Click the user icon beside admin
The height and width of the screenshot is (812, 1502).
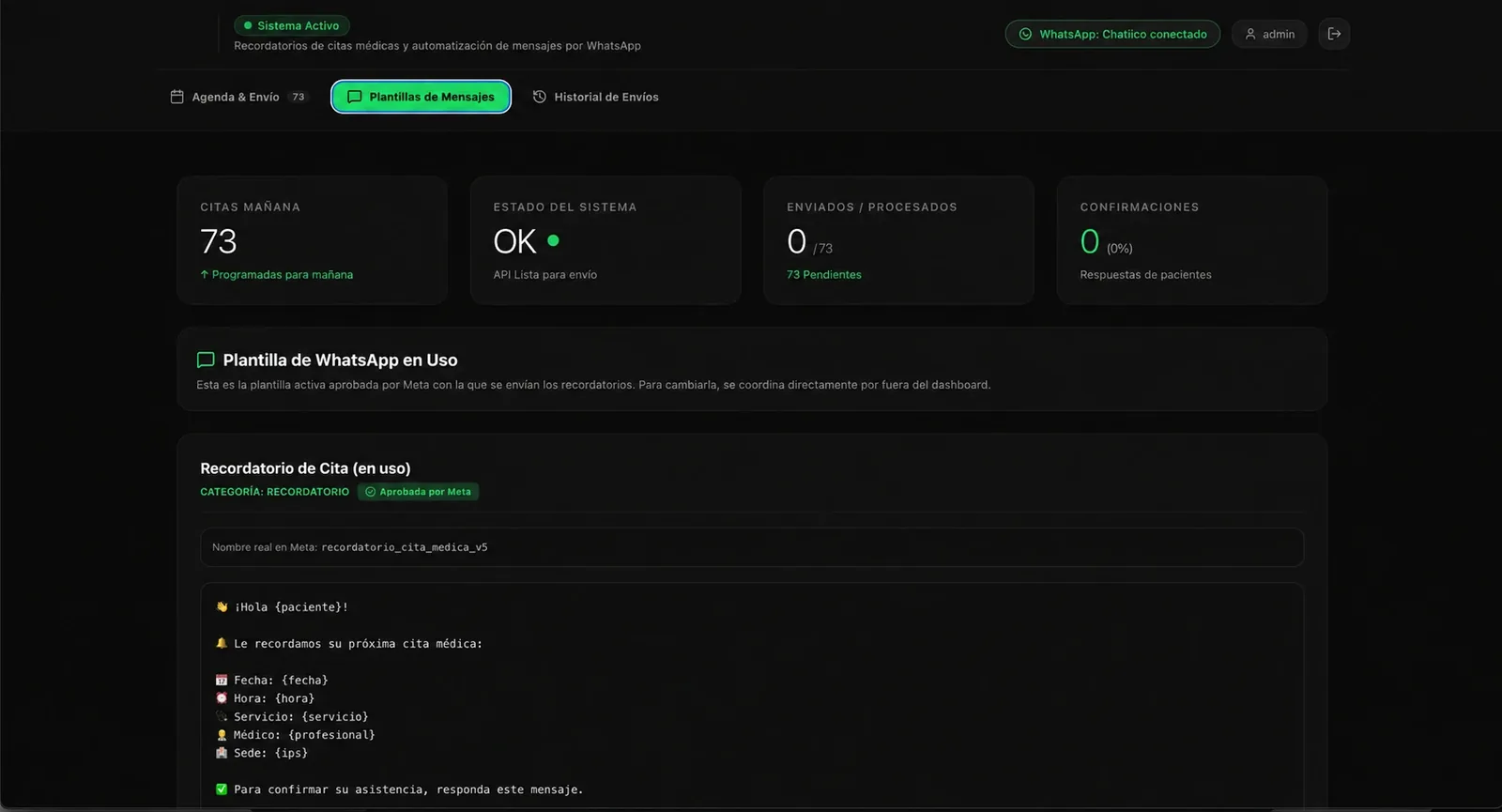click(x=1250, y=34)
